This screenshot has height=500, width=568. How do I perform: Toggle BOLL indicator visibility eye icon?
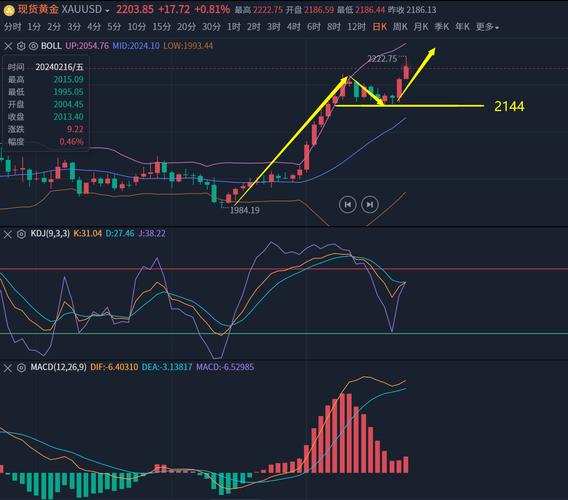[33, 46]
